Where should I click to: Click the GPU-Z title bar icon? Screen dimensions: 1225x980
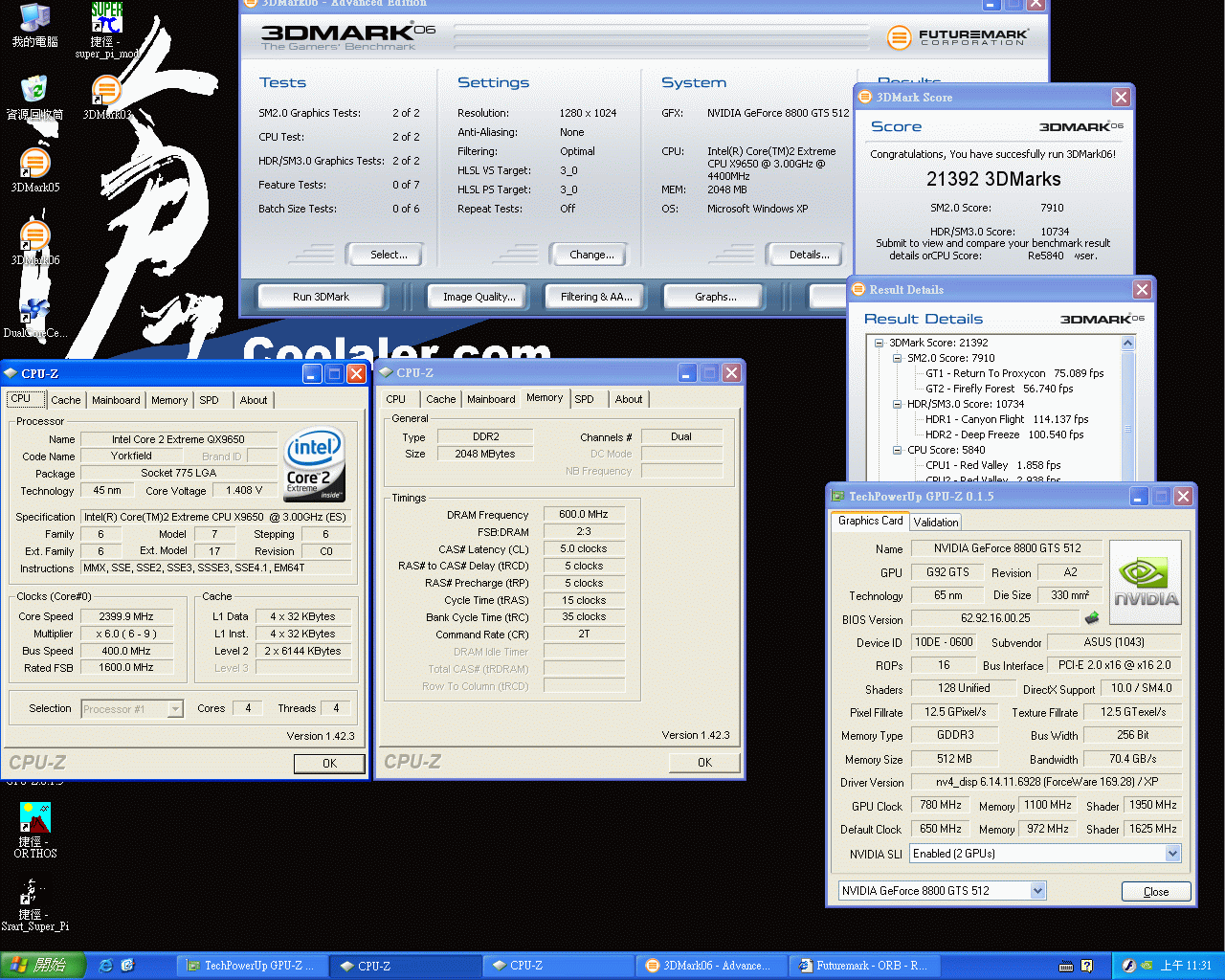coord(838,496)
